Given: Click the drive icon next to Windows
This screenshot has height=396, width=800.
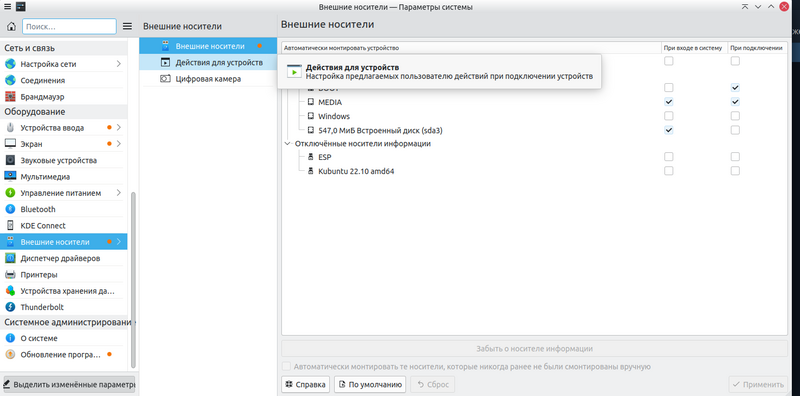Looking at the screenshot, I should point(311,116).
